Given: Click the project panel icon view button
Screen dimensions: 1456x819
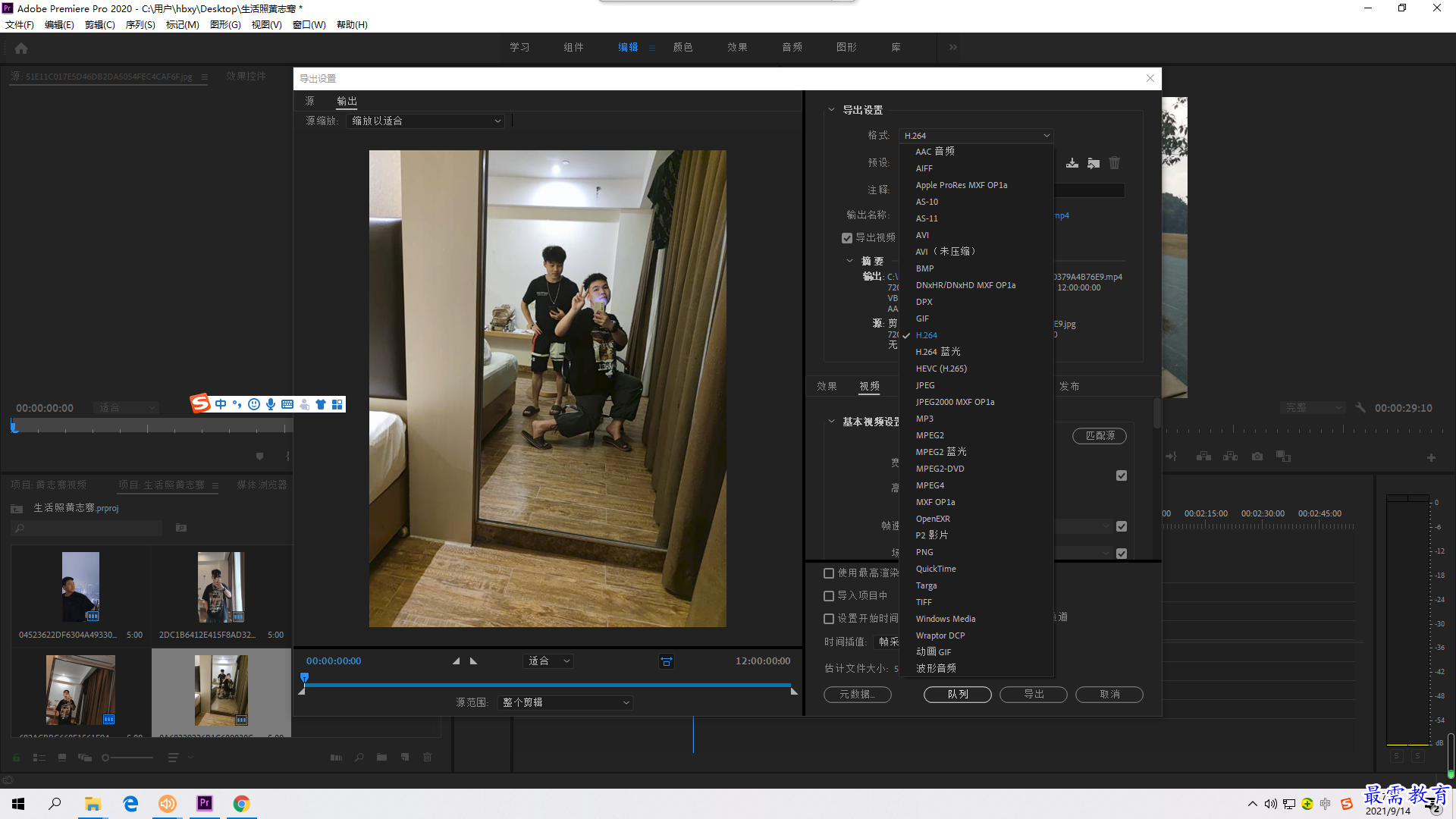Looking at the screenshot, I should pos(62,757).
